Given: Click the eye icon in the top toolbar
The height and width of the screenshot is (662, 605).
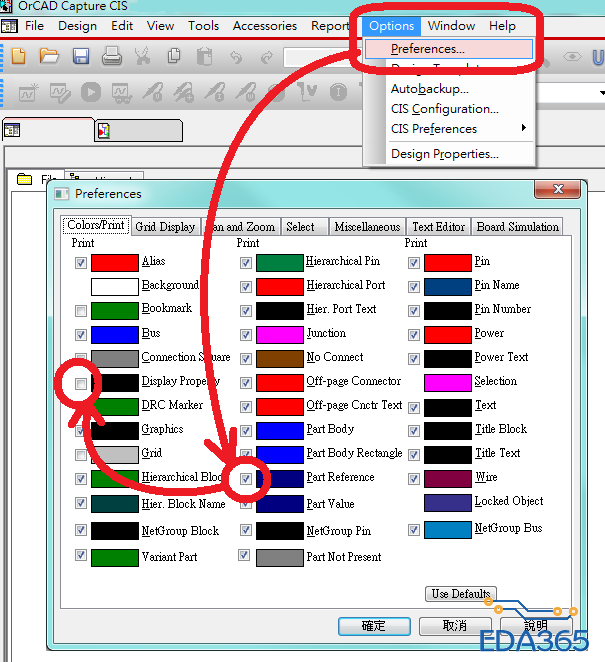Looking at the screenshot, I should tap(572, 57).
